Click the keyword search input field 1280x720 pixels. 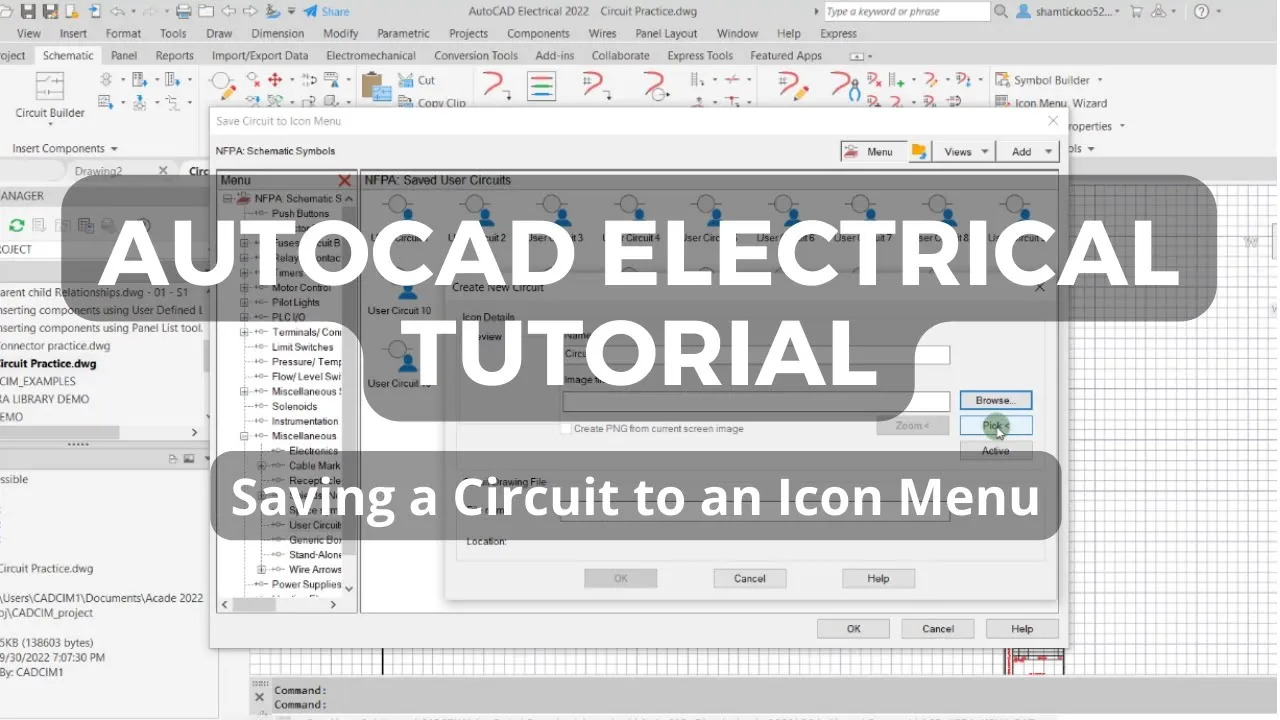907,11
